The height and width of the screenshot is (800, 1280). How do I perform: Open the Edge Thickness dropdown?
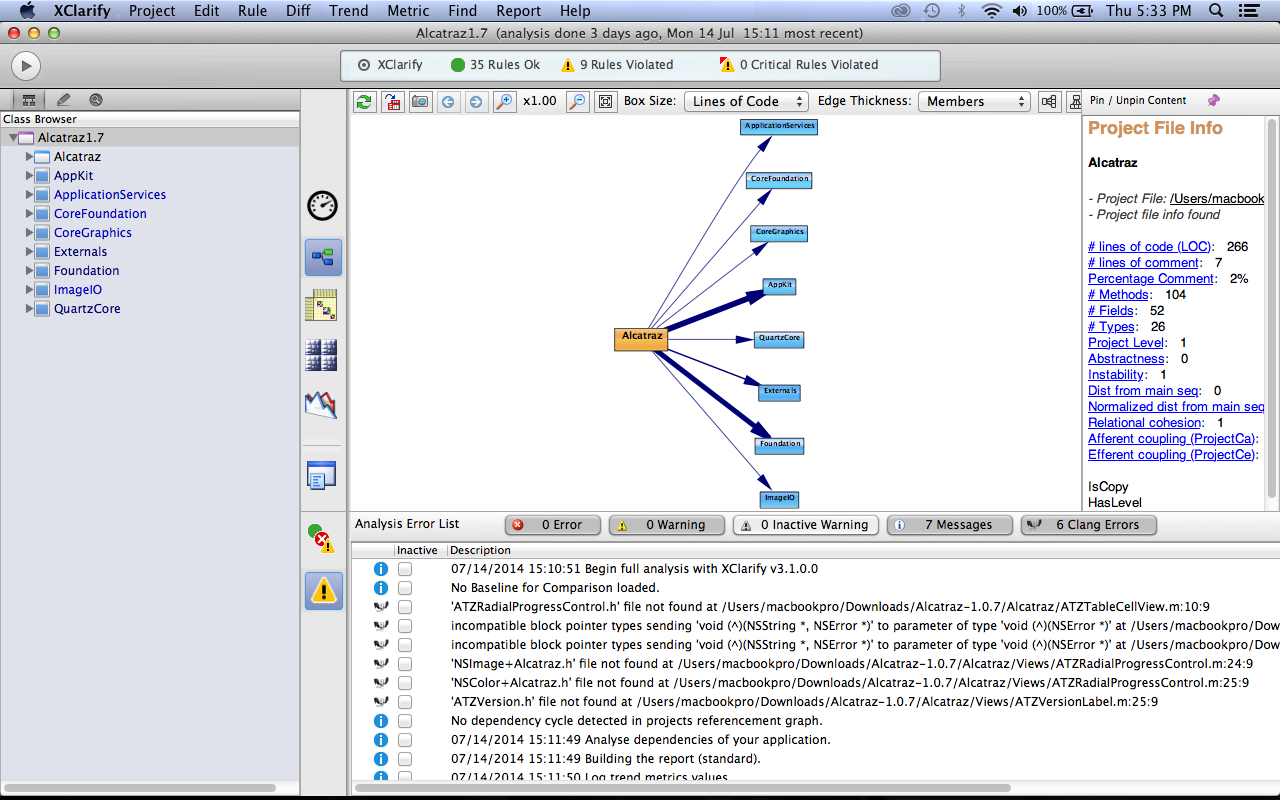(974, 101)
